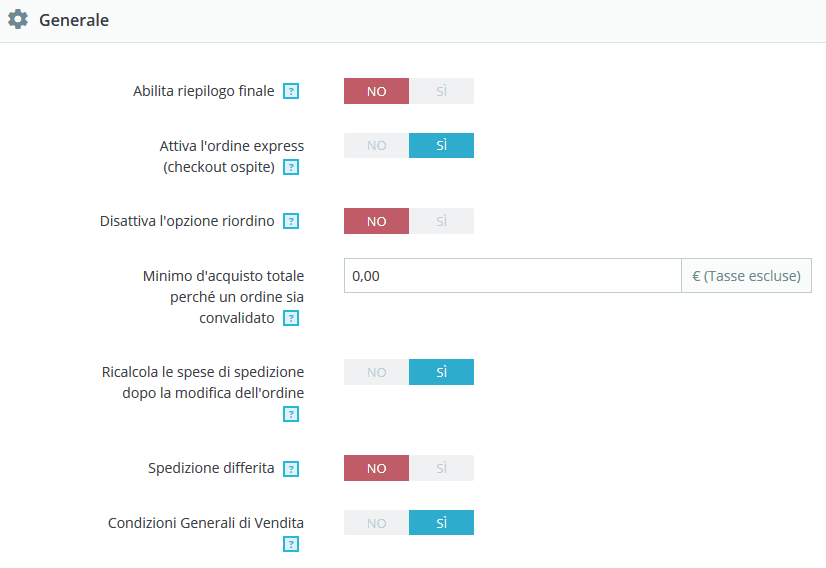Show help for Ricalcola le spese di spedizione
826x568 pixels.
291,414
